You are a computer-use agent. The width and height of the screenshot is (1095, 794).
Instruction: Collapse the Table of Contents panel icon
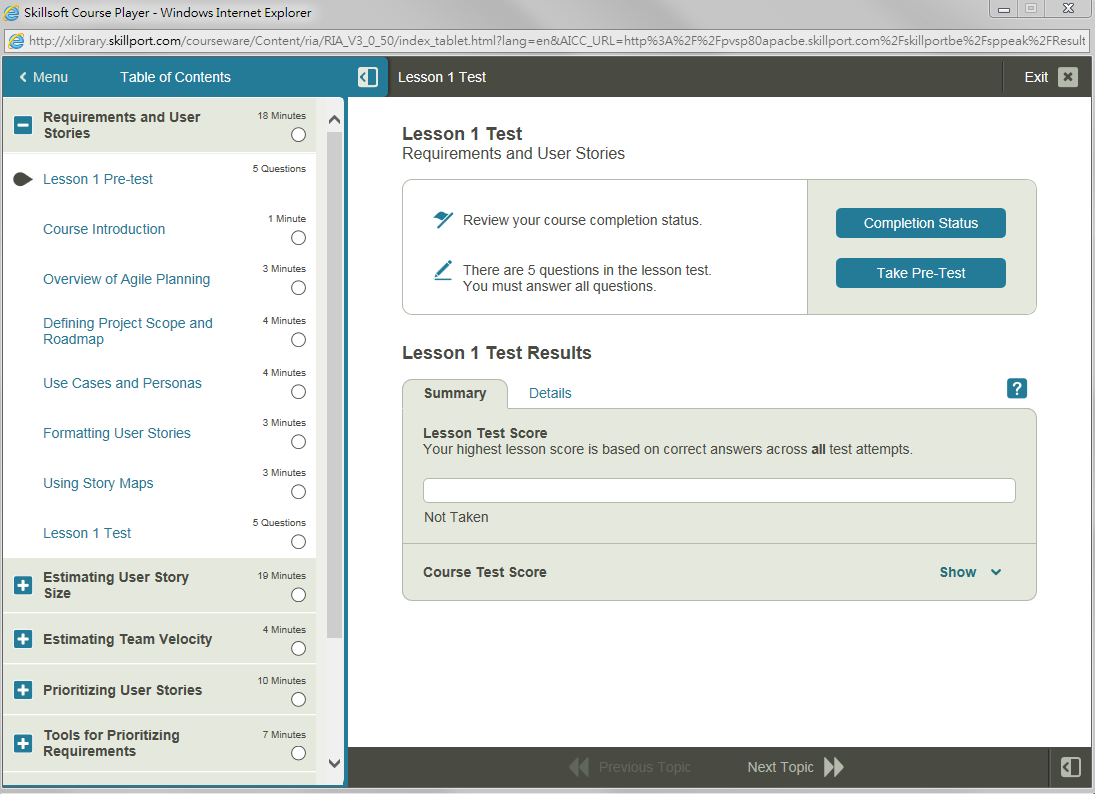367,77
